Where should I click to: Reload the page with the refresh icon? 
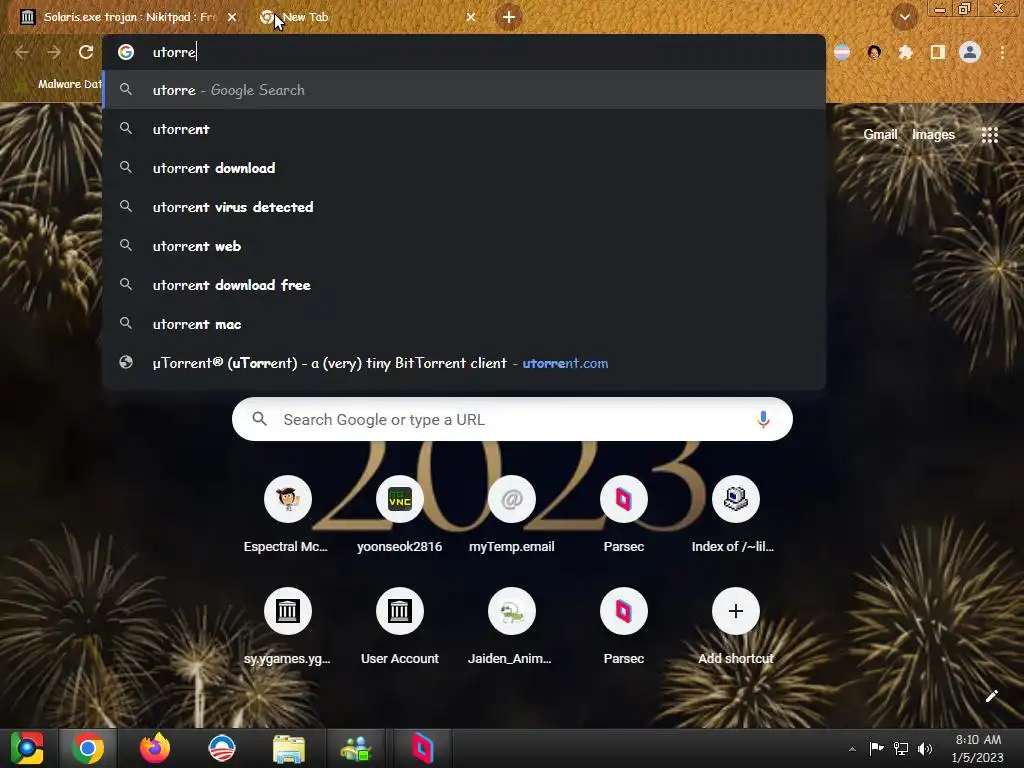click(x=86, y=52)
